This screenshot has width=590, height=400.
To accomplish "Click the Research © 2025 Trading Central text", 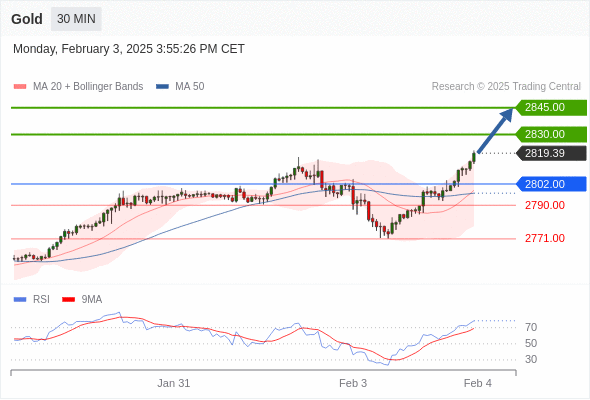I will click(506, 87).
